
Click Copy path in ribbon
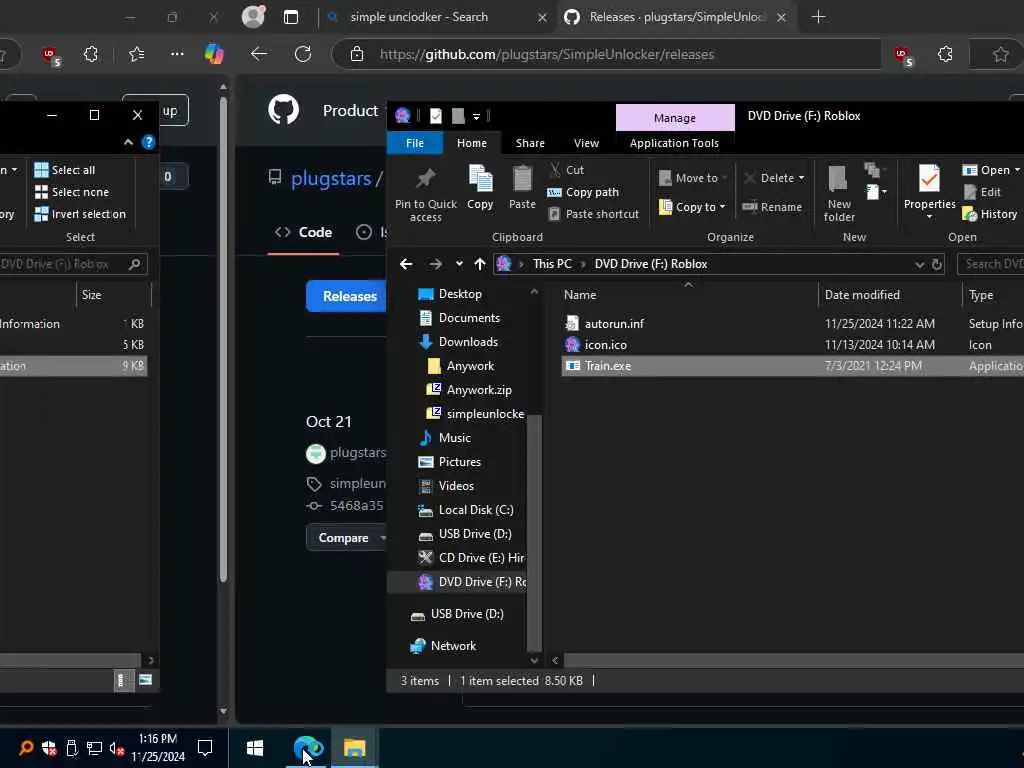click(583, 192)
